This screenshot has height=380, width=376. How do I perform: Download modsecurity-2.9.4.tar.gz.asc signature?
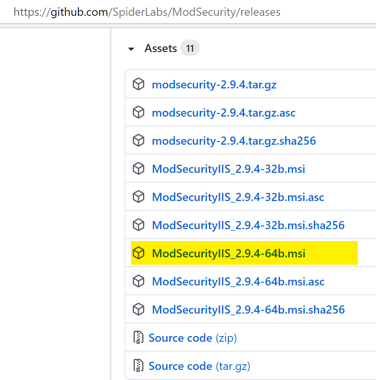click(224, 113)
